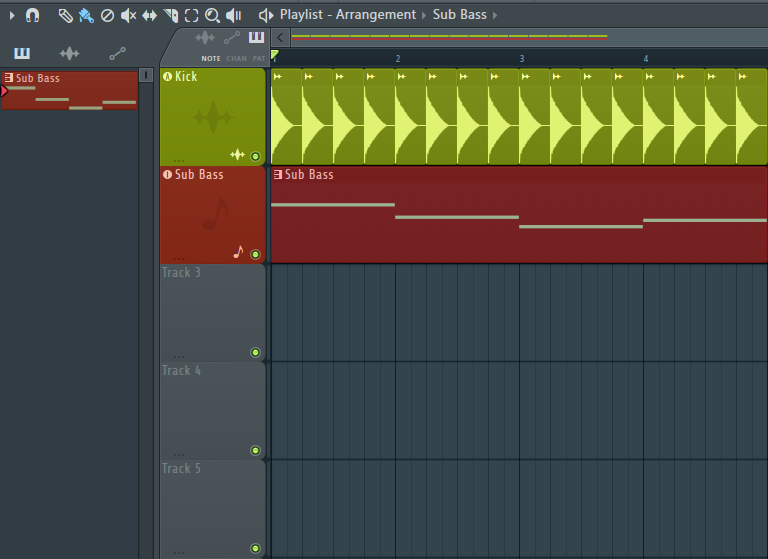This screenshot has width=768, height=559.
Task: Click the Playlist - Arrangement breadcrumb
Action: [x=348, y=15]
